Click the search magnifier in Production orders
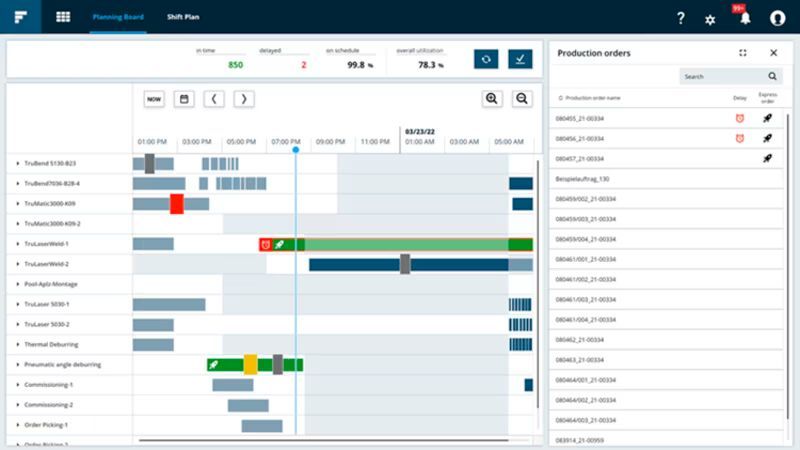Viewport: 800px width, 450px height. (x=772, y=76)
